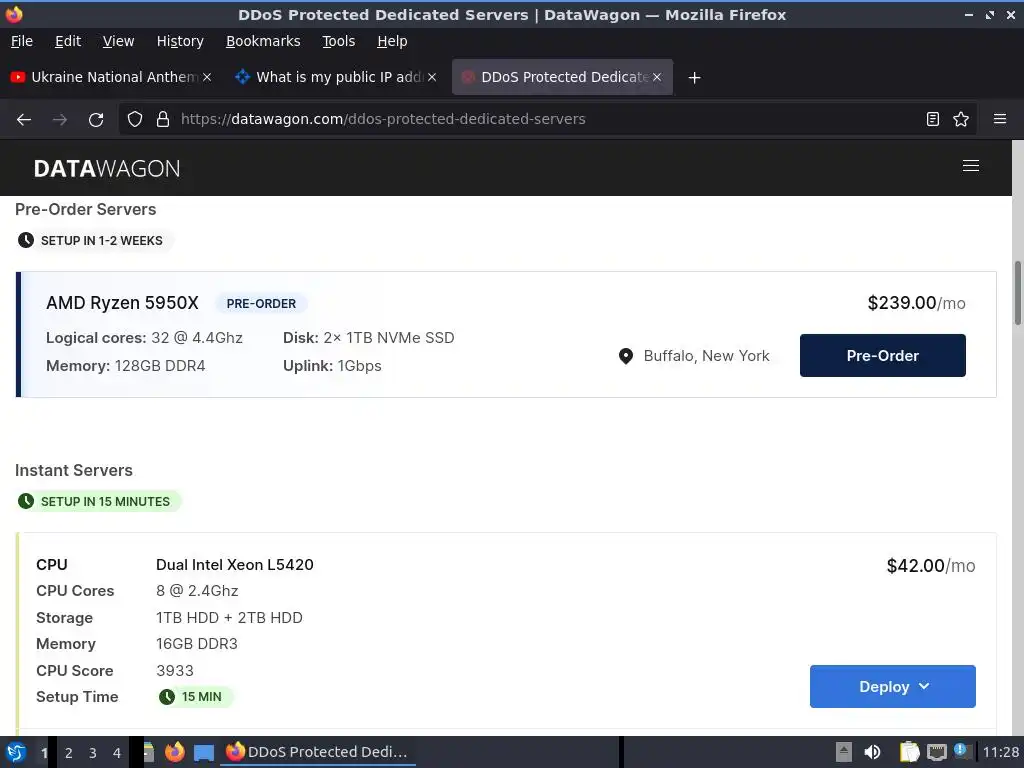This screenshot has height=768, width=1024.
Task: Click the PRE-ORDER badge next to AMD Ryzen
Action: [x=261, y=304]
